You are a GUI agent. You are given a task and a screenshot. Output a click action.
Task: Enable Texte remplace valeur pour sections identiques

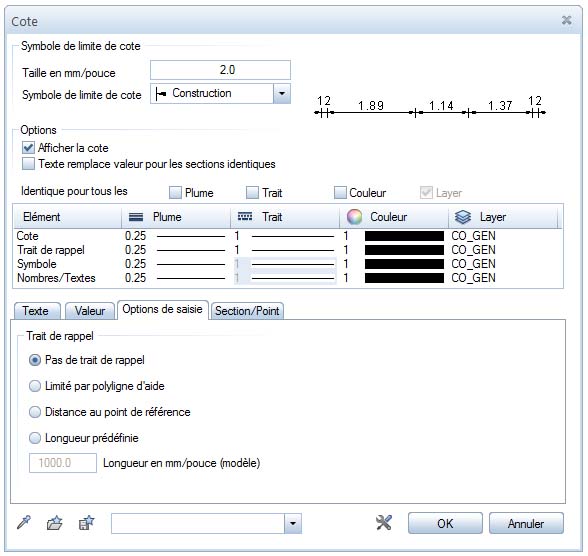pyautogui.click(x=28, y=164)
